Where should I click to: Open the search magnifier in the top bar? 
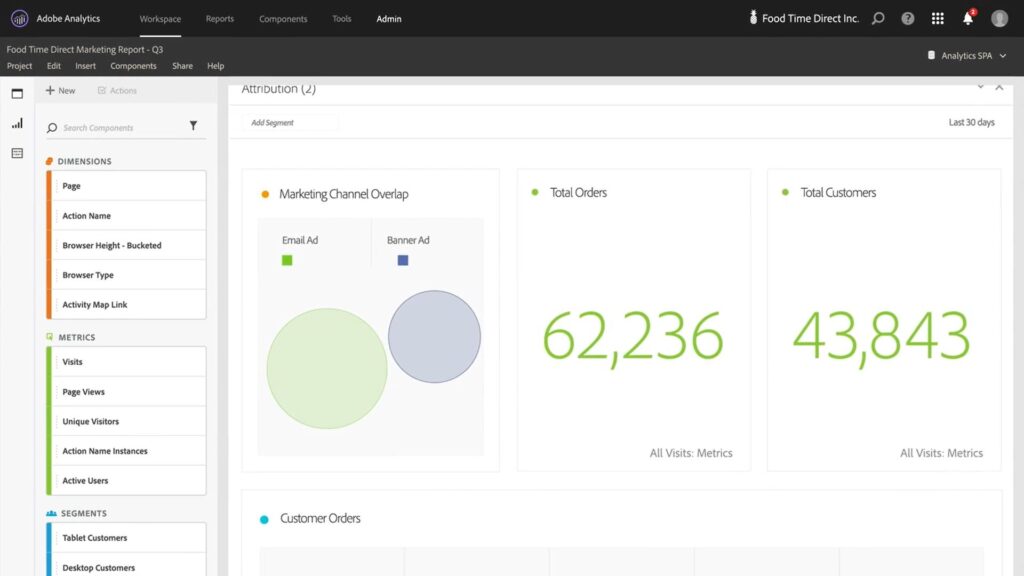[x=878, y=17]
